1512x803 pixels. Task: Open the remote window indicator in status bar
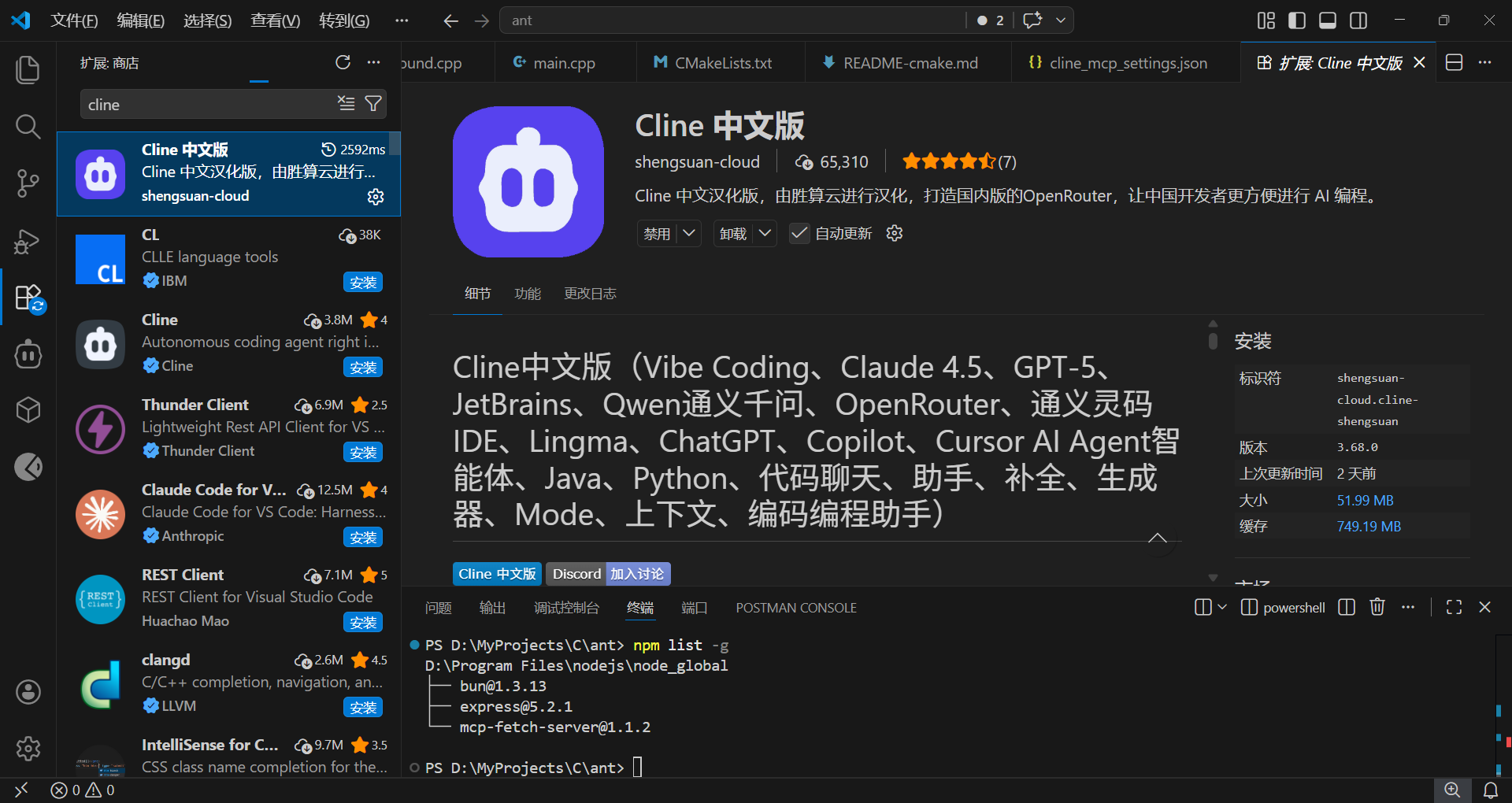pos(21,790)
